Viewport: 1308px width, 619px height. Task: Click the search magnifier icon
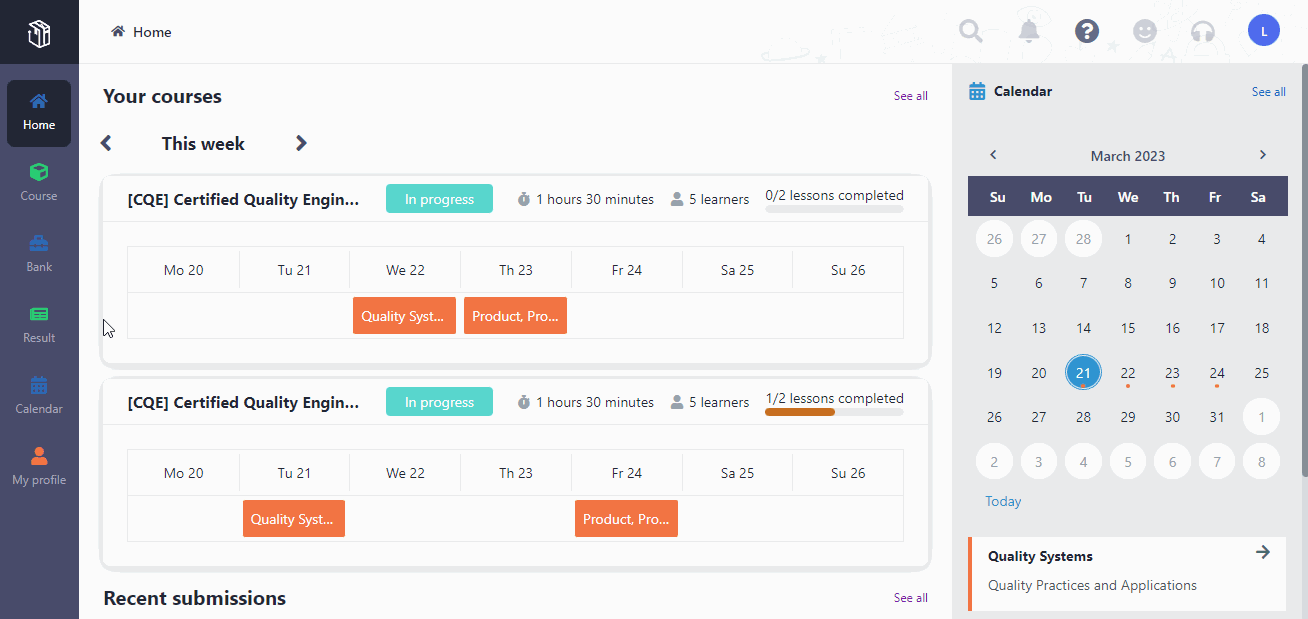[x=970, y=31]
